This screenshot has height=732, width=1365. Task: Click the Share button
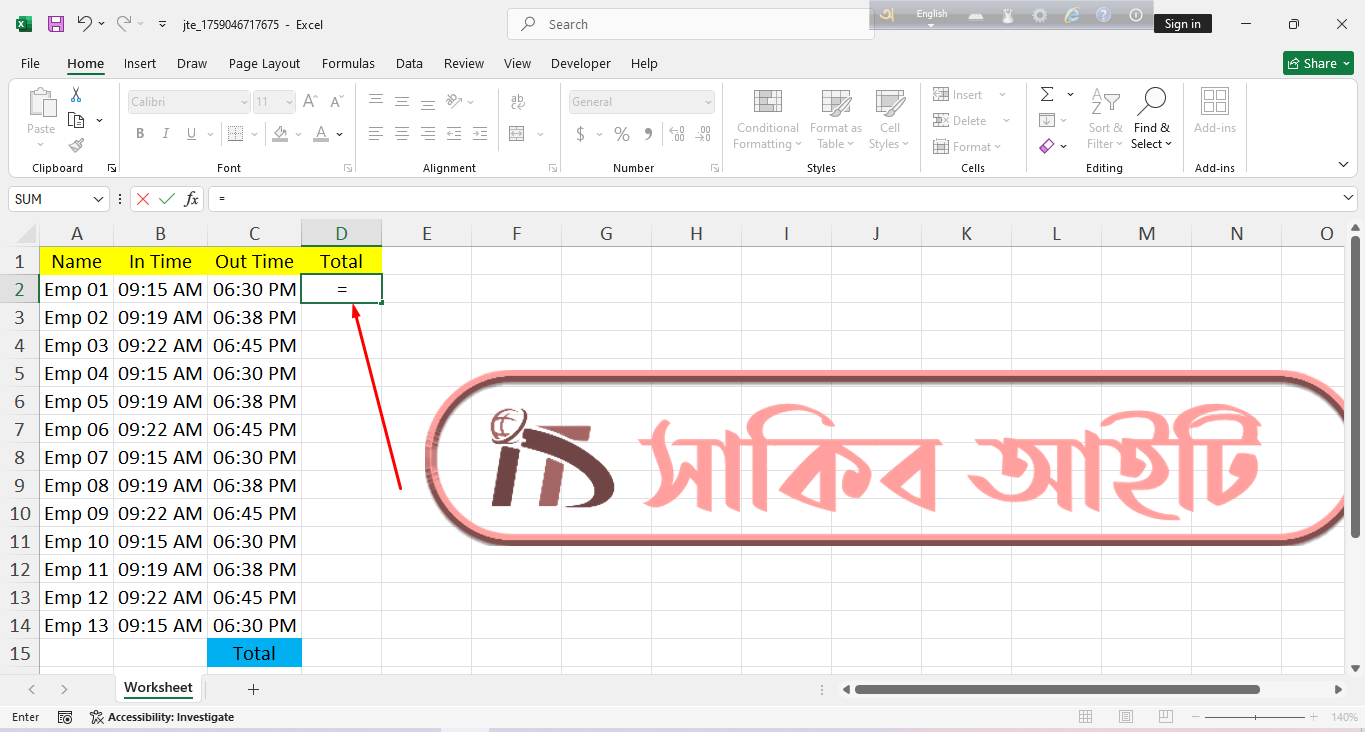click(1317, 63)
